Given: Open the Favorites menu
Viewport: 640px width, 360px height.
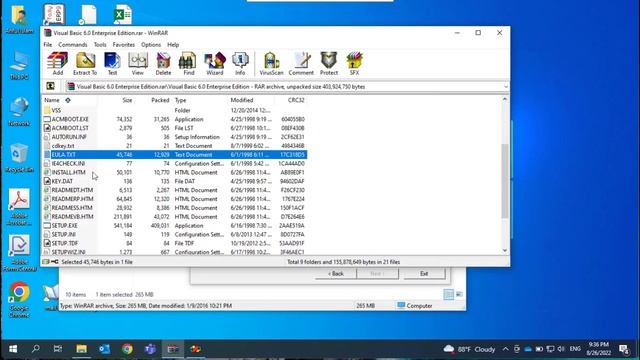Looking at the screenshot, I should click(x=124, y=44).
